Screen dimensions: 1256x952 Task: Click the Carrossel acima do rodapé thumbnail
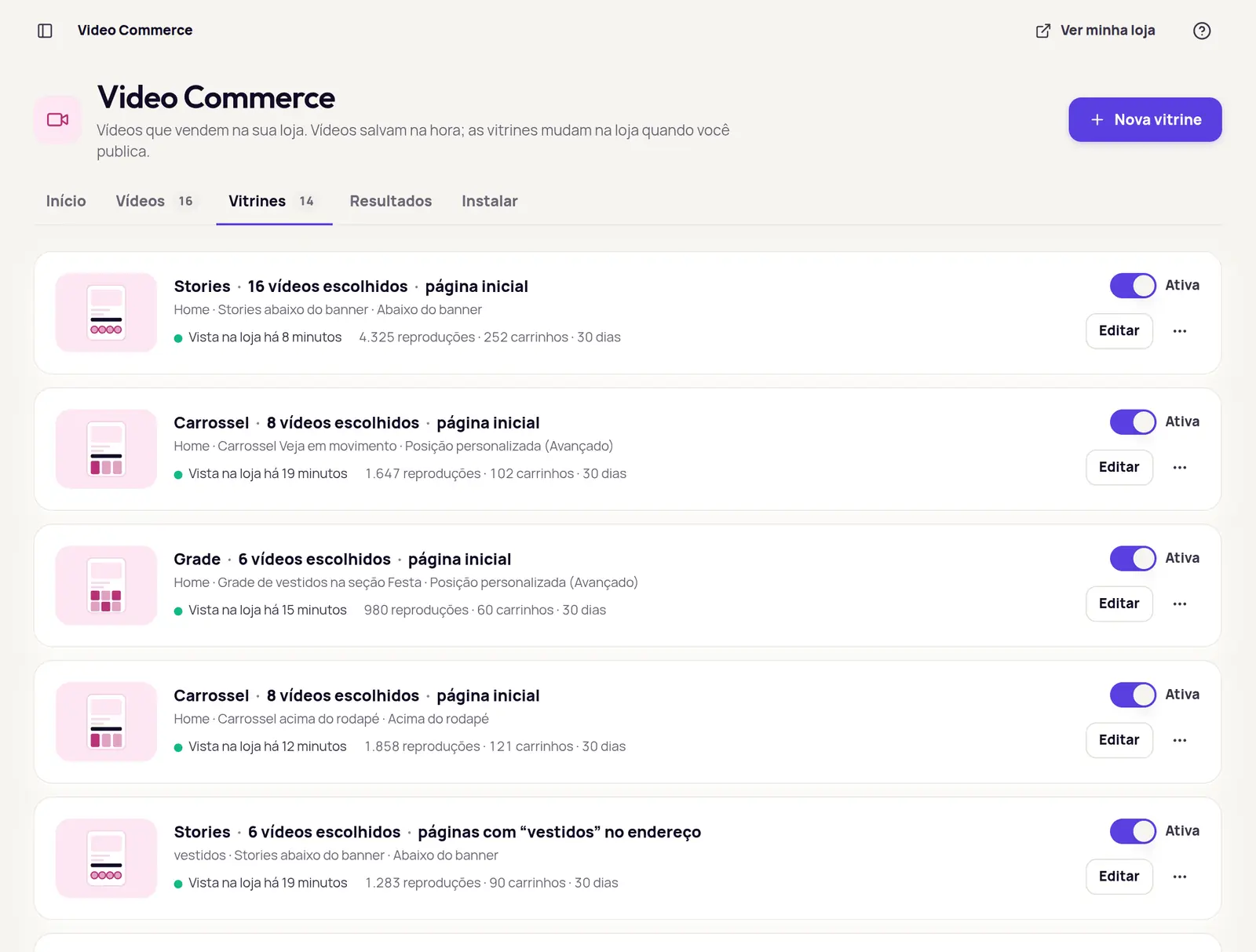pos(106,722)
